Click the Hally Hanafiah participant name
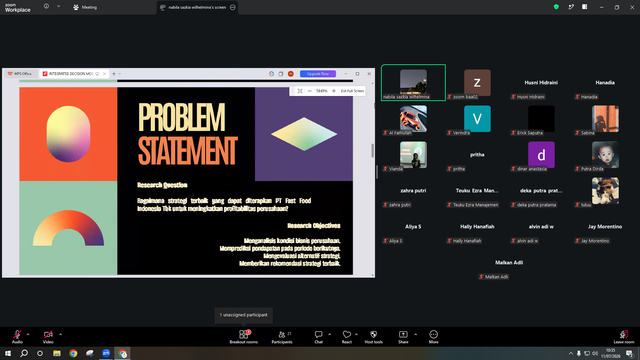640x360 pixels. coord(477,227)
